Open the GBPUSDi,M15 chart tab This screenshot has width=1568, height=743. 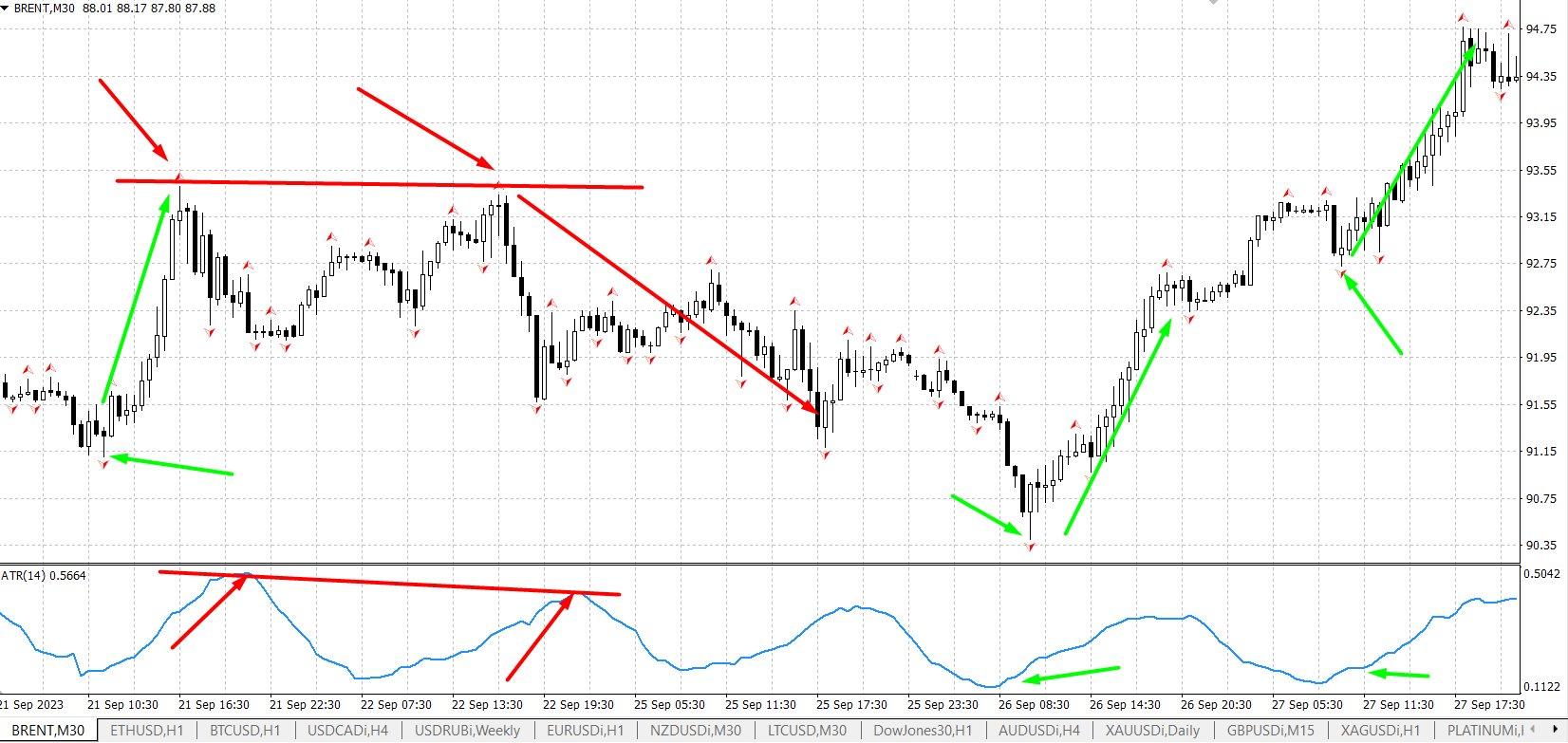click(x=1270, y=731)
